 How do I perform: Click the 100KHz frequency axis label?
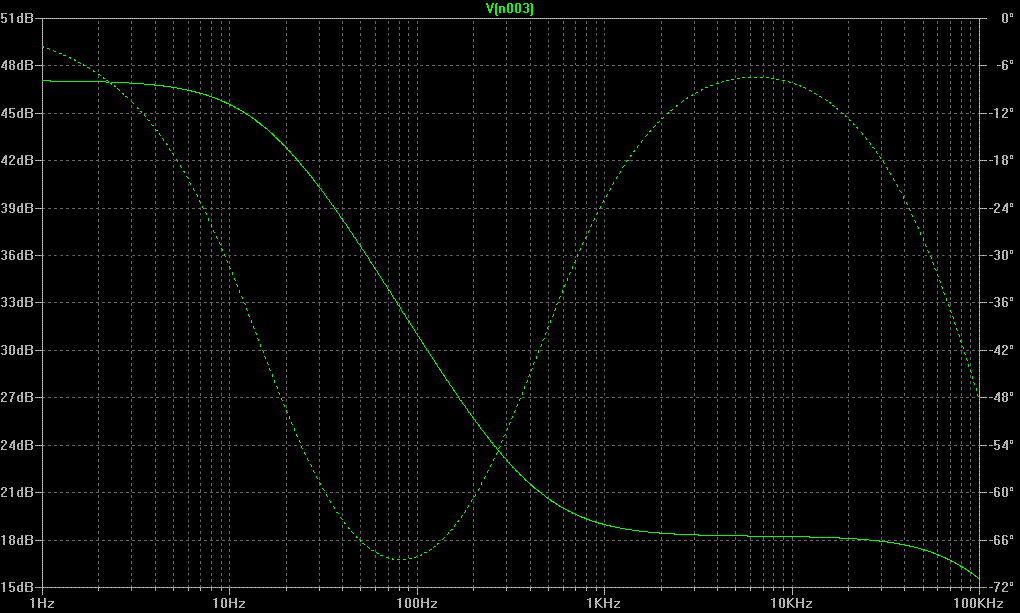click(x=978, y=604)
